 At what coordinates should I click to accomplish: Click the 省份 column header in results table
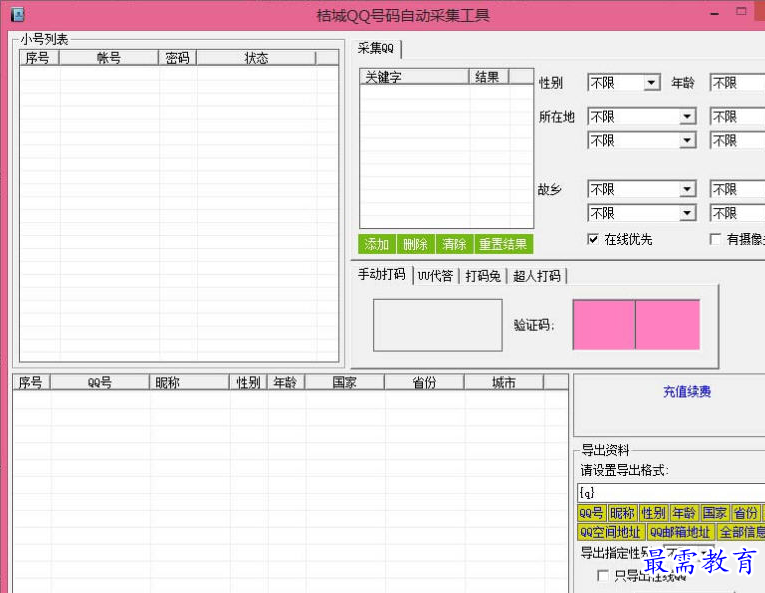(x=424, y=382)
